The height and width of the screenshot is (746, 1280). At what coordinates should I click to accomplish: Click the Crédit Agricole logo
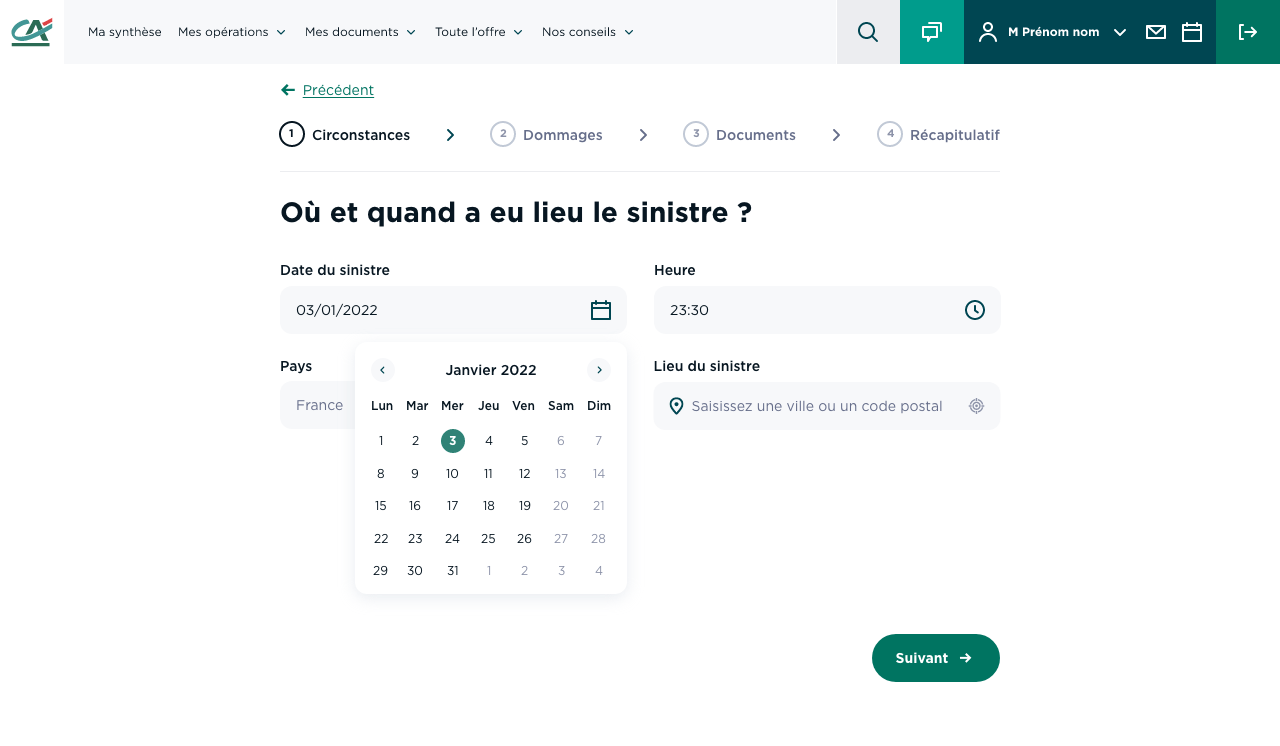(32, 32)
